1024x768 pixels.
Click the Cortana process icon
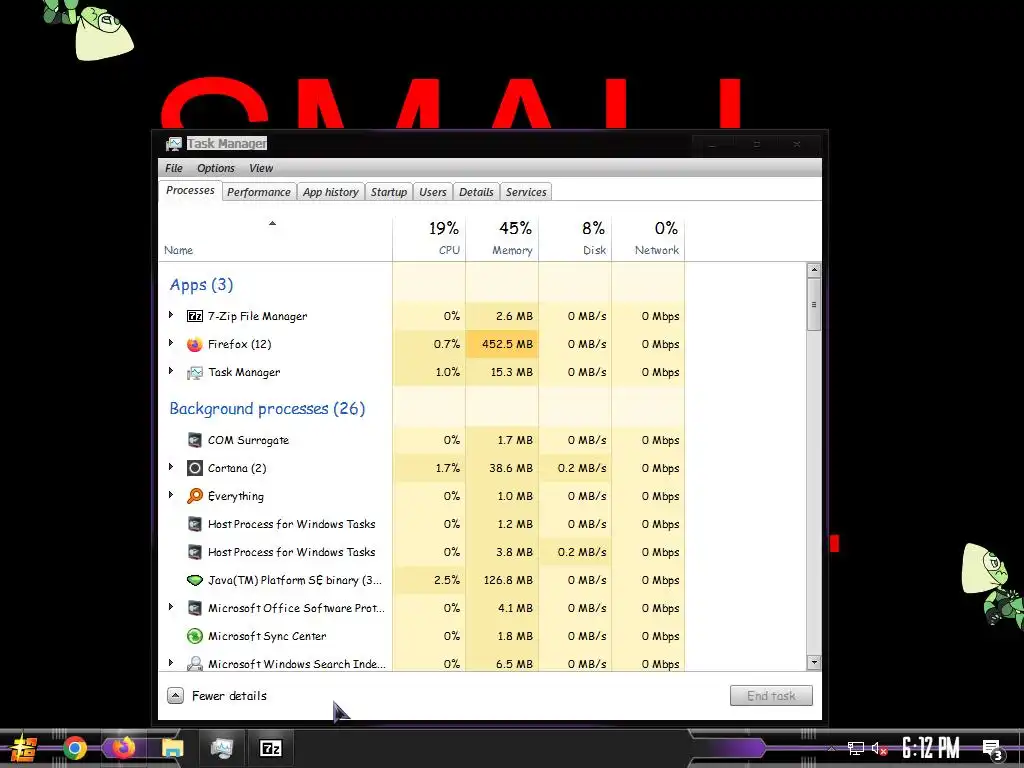pyautogui.click(x=195, y=468)
